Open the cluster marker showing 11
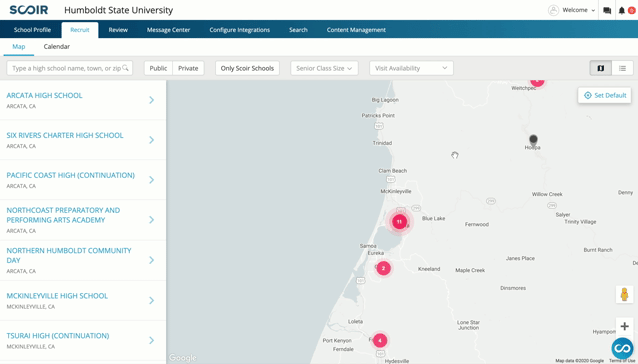The image size is (638, 364). click(x=399, y=222)
